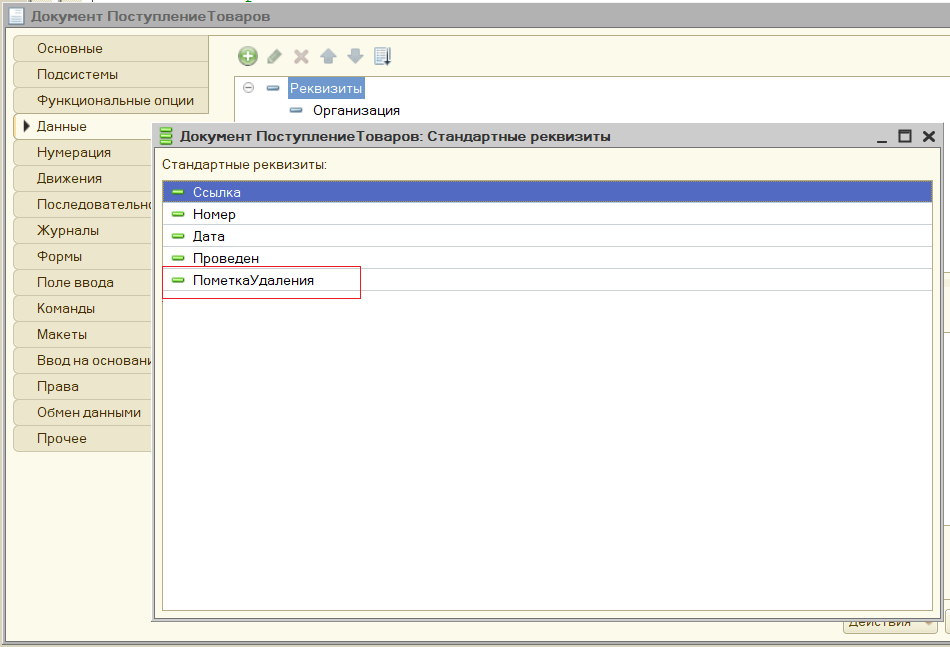The height and width of the screenshot is (647, 950).
Task: Select the Проведен attribute in list
Action: point(226,259)
